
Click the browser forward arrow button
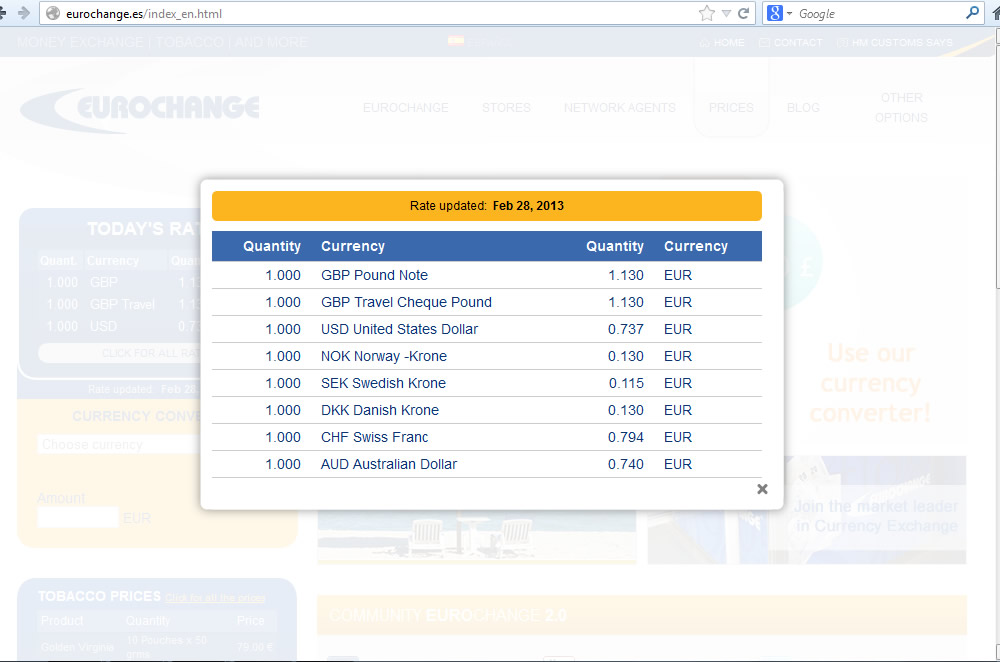pos(22,13)
